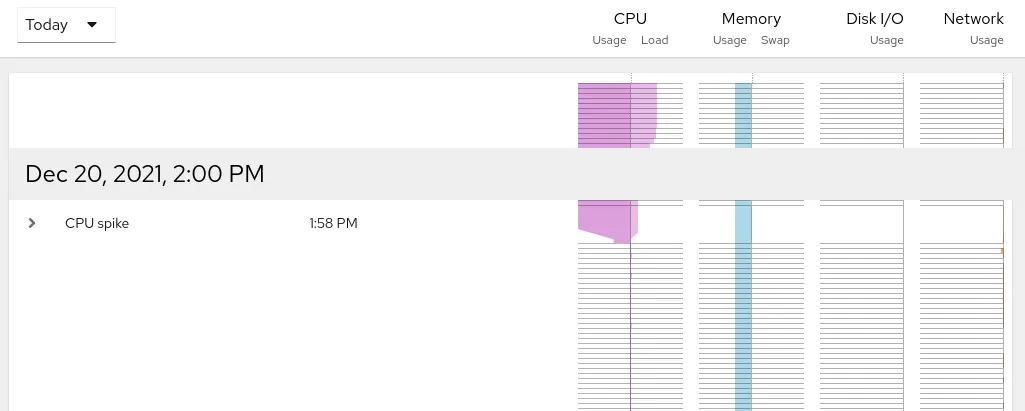This screenshot has height=411, width=1025.
Task: Click the Disk I/O column header
Action: click(875, 18)
